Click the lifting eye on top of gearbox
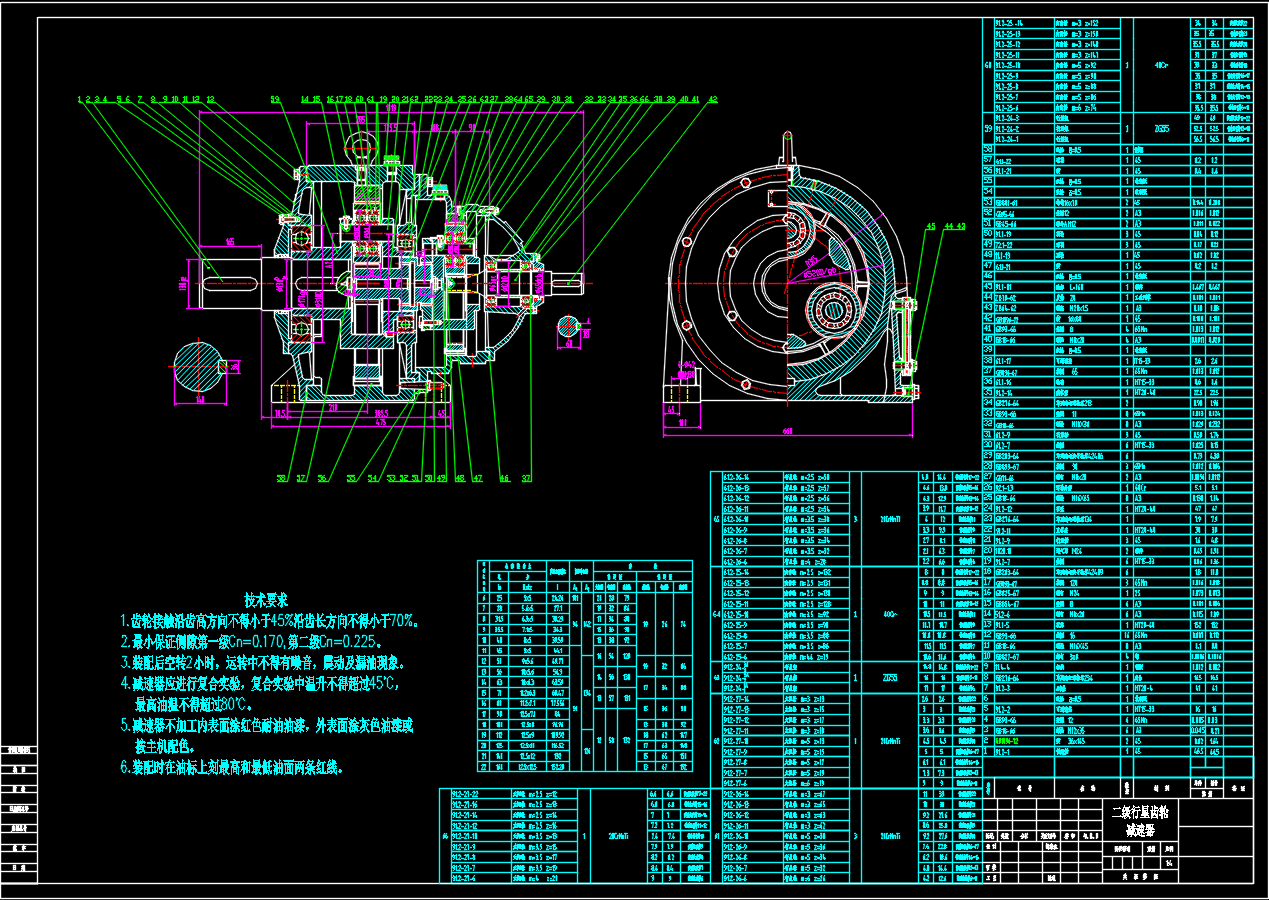Screen dimensions: 1269x900 click(x=360, y=147)
